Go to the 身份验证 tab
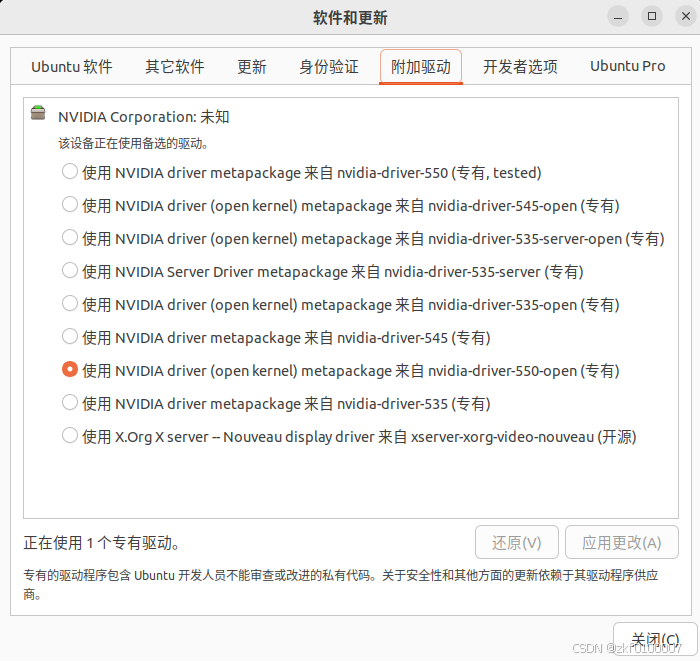Screen dimensions: 700x661 [329, 67]
